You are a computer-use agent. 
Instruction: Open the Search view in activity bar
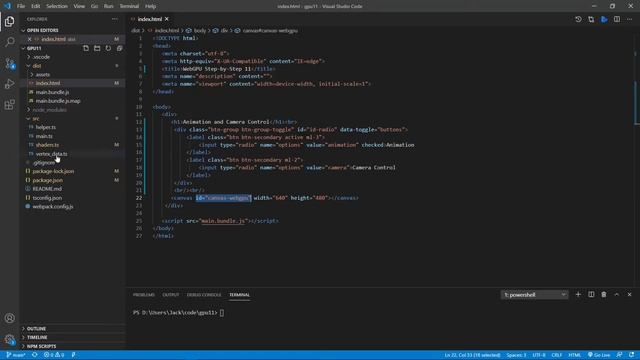[x=9, y=42]
